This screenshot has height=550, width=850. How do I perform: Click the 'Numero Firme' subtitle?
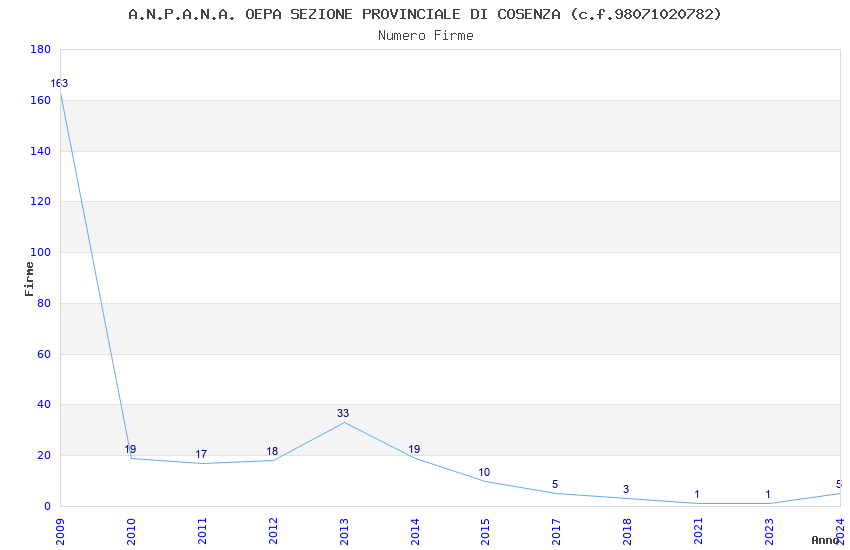pyautogui.click(x=426, y=36)
